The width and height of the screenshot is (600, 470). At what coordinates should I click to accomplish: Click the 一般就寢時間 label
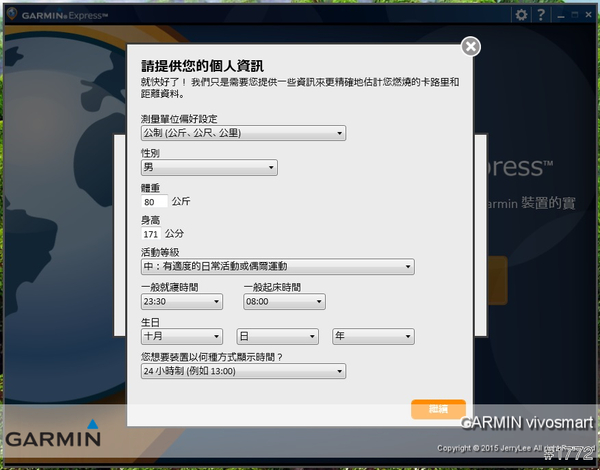pyautogui.click(x=170, y=287)
